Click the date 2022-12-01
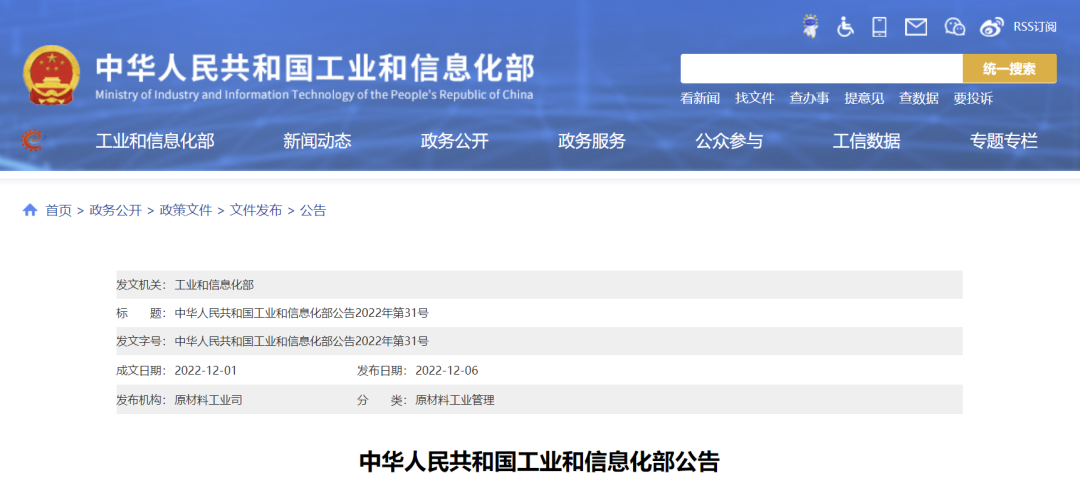This screenshot has width=1080, height=493. (206, 370)
